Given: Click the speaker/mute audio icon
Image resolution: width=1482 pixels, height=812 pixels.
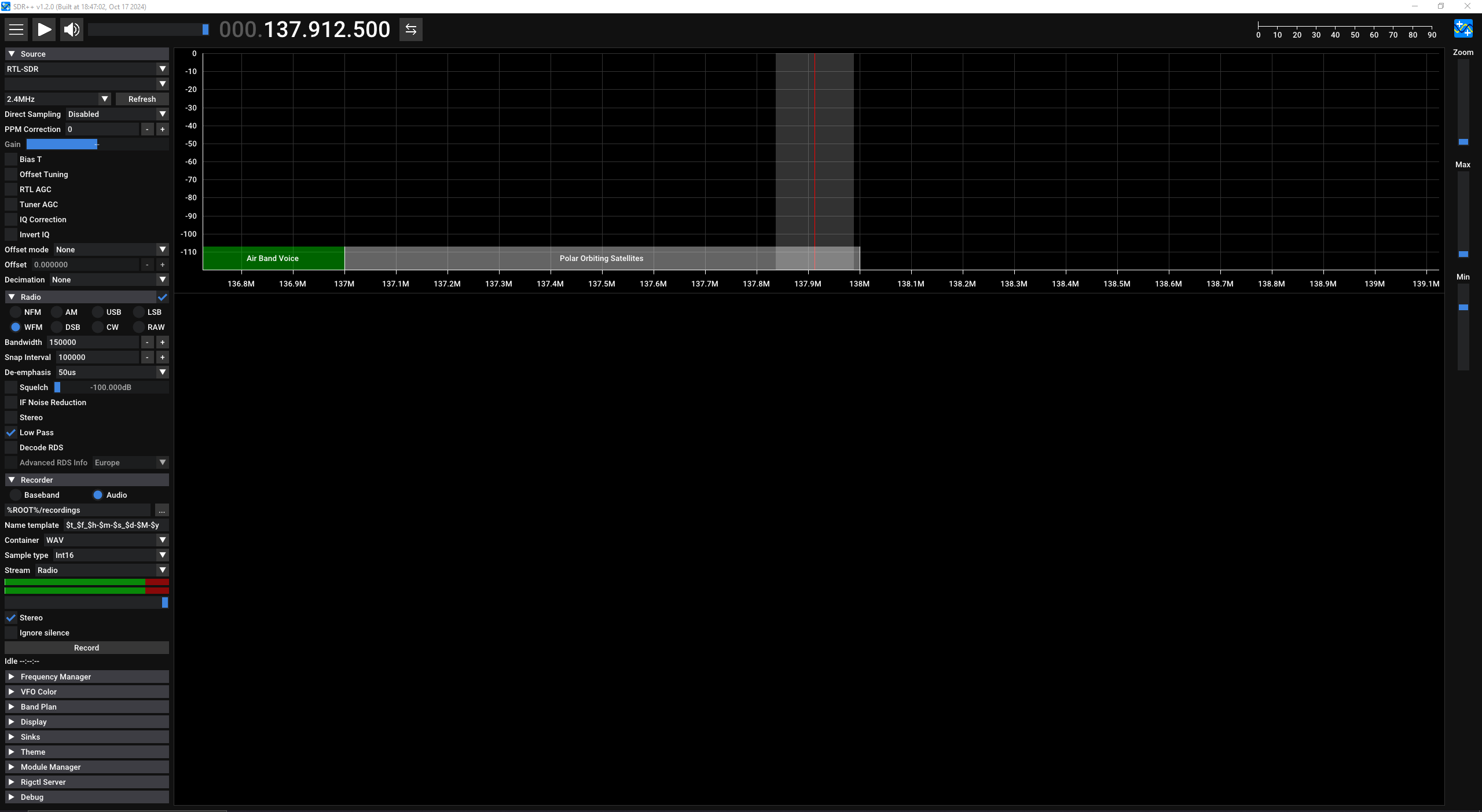Looking at the screenshot, I should coord(71,29).
